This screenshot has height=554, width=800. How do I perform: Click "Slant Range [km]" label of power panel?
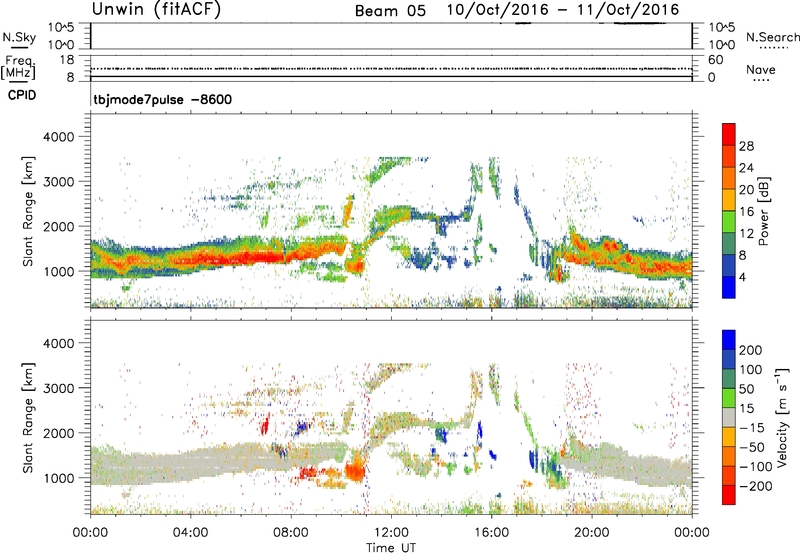point(28,211)
